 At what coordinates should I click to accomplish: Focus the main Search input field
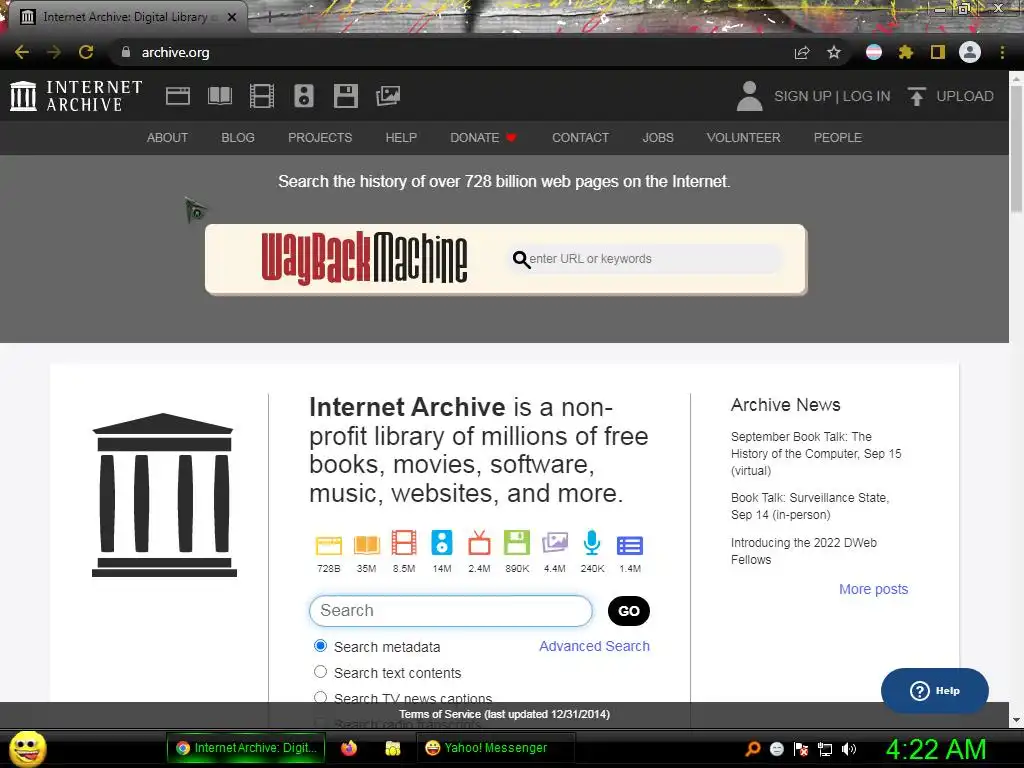pos(451,611)
